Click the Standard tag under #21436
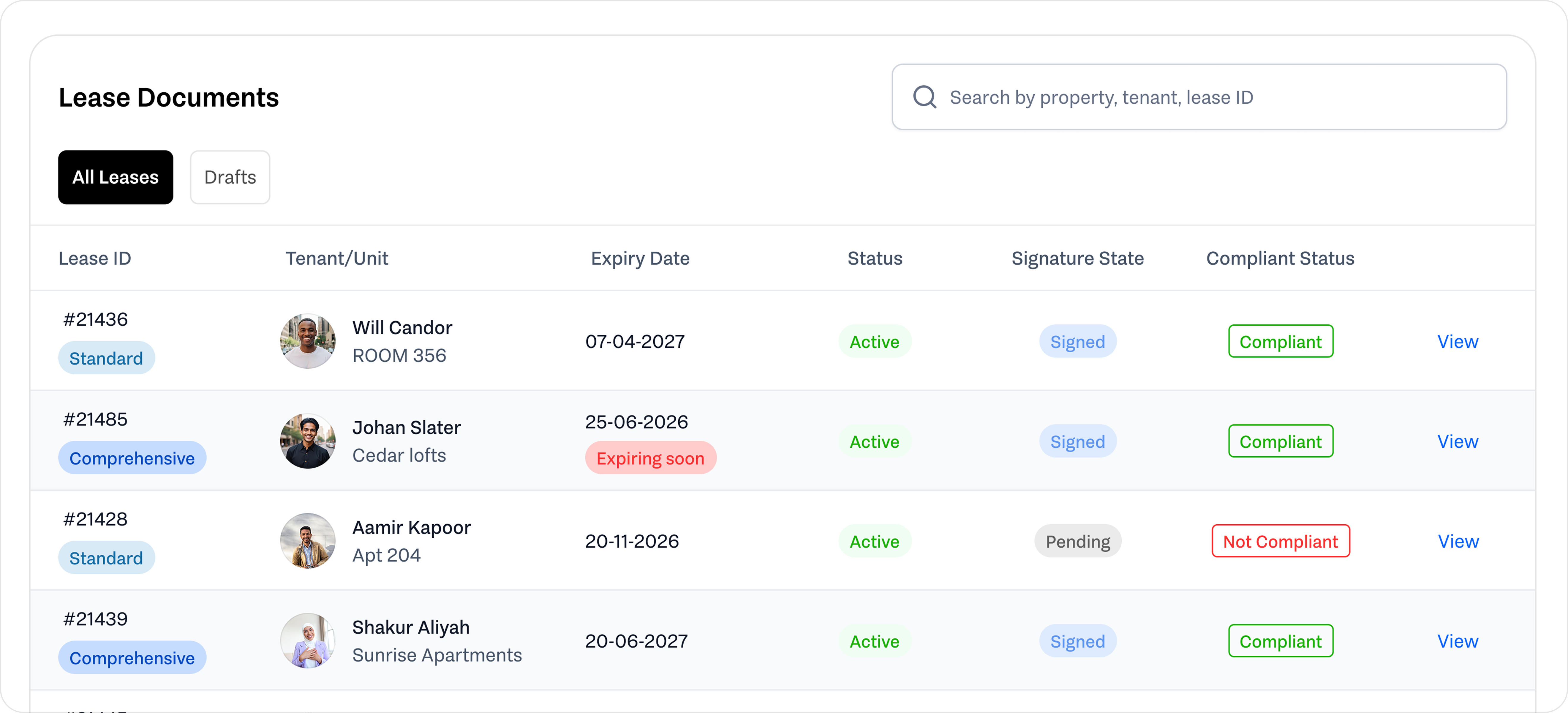Image resolution: width=1568 pixels, height=713 pixels. click(107, 358)
